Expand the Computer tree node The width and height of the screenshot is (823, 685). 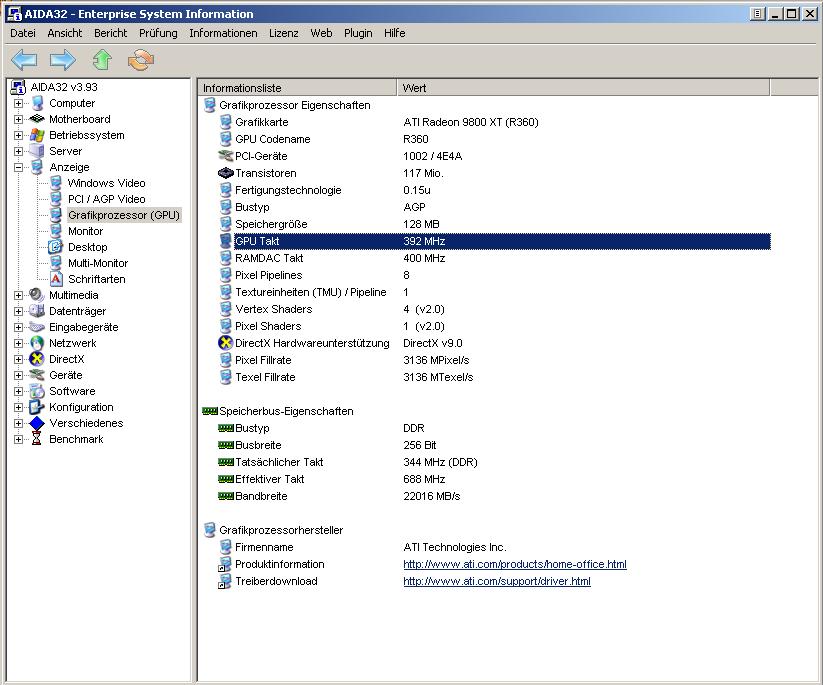(18, 103)
